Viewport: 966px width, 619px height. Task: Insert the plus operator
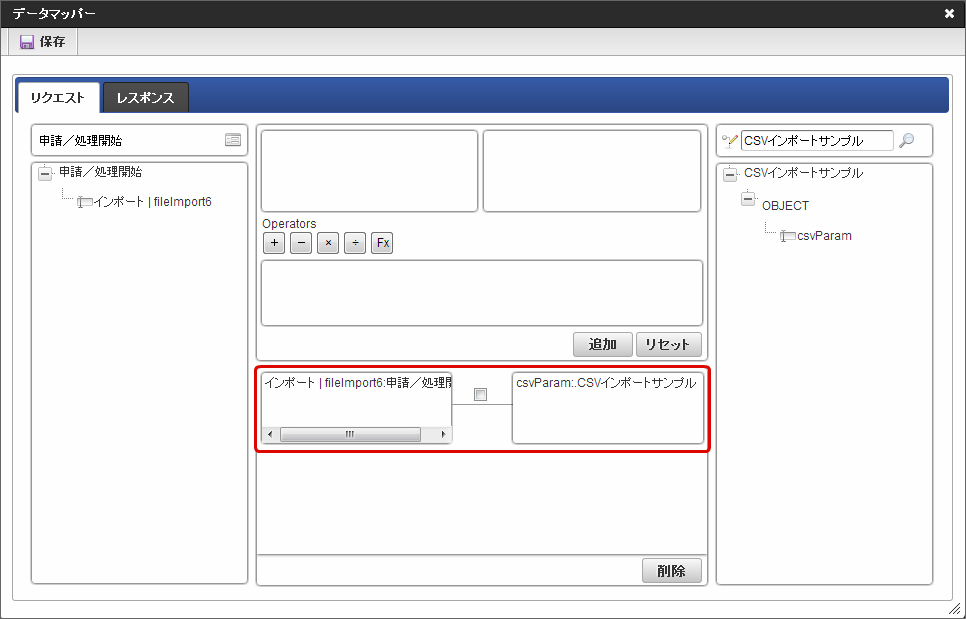click(x=274, y=243)
